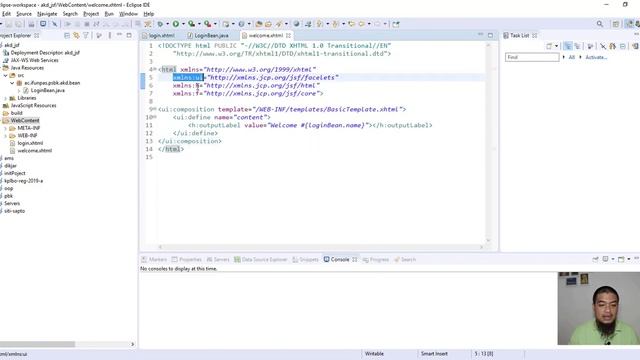Open the Run icon dropdown arrow
This screenshot has height=360, width=640.
point(183,24)
